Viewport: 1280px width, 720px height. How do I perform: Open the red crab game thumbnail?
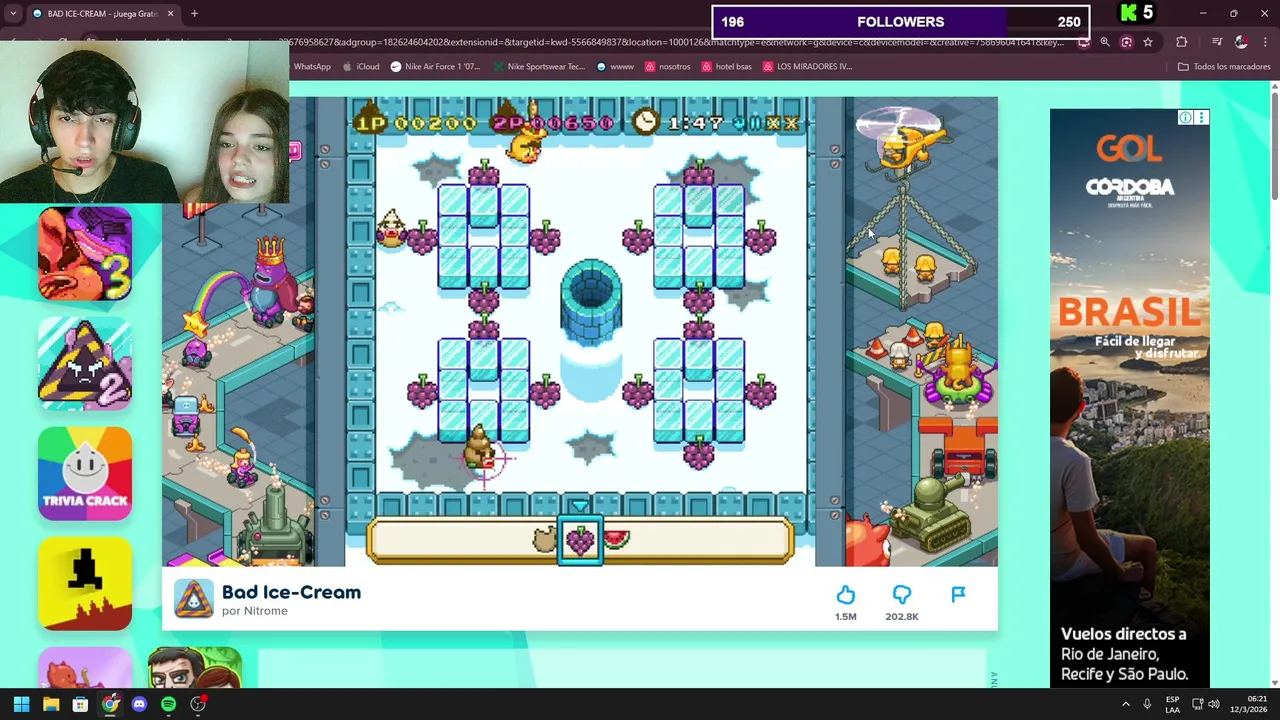(85, 253)
